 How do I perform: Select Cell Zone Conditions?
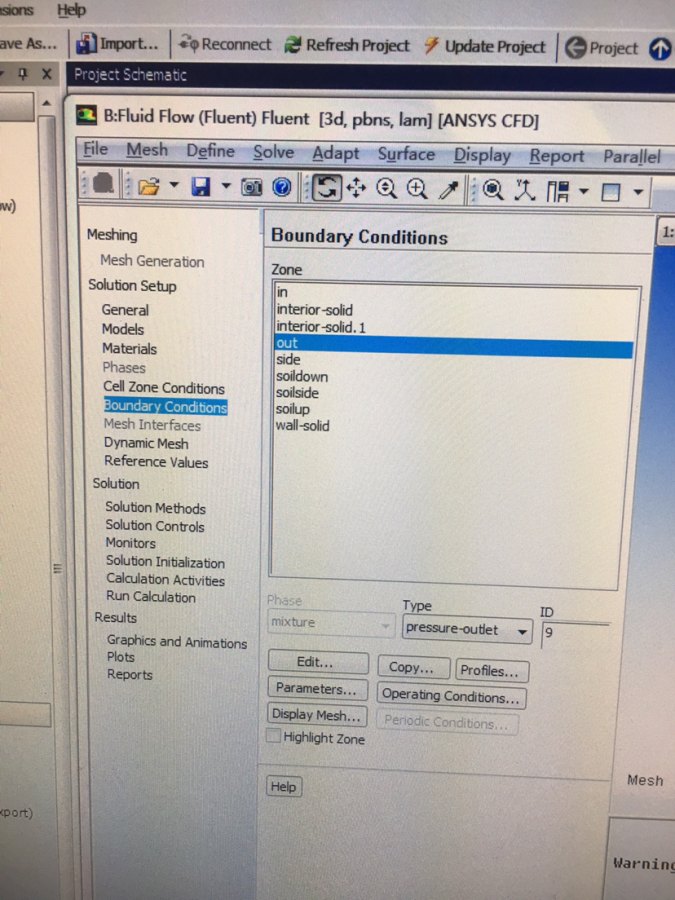tap(164, 388)
